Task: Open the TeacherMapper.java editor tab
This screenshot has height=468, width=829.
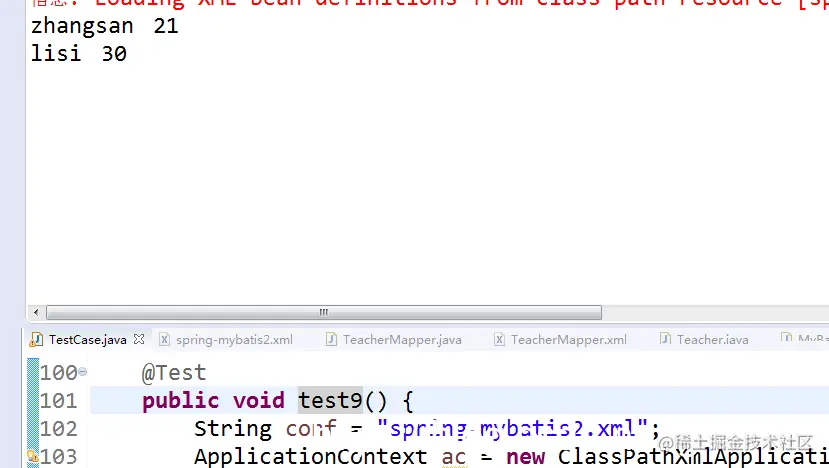Action: 402,339
